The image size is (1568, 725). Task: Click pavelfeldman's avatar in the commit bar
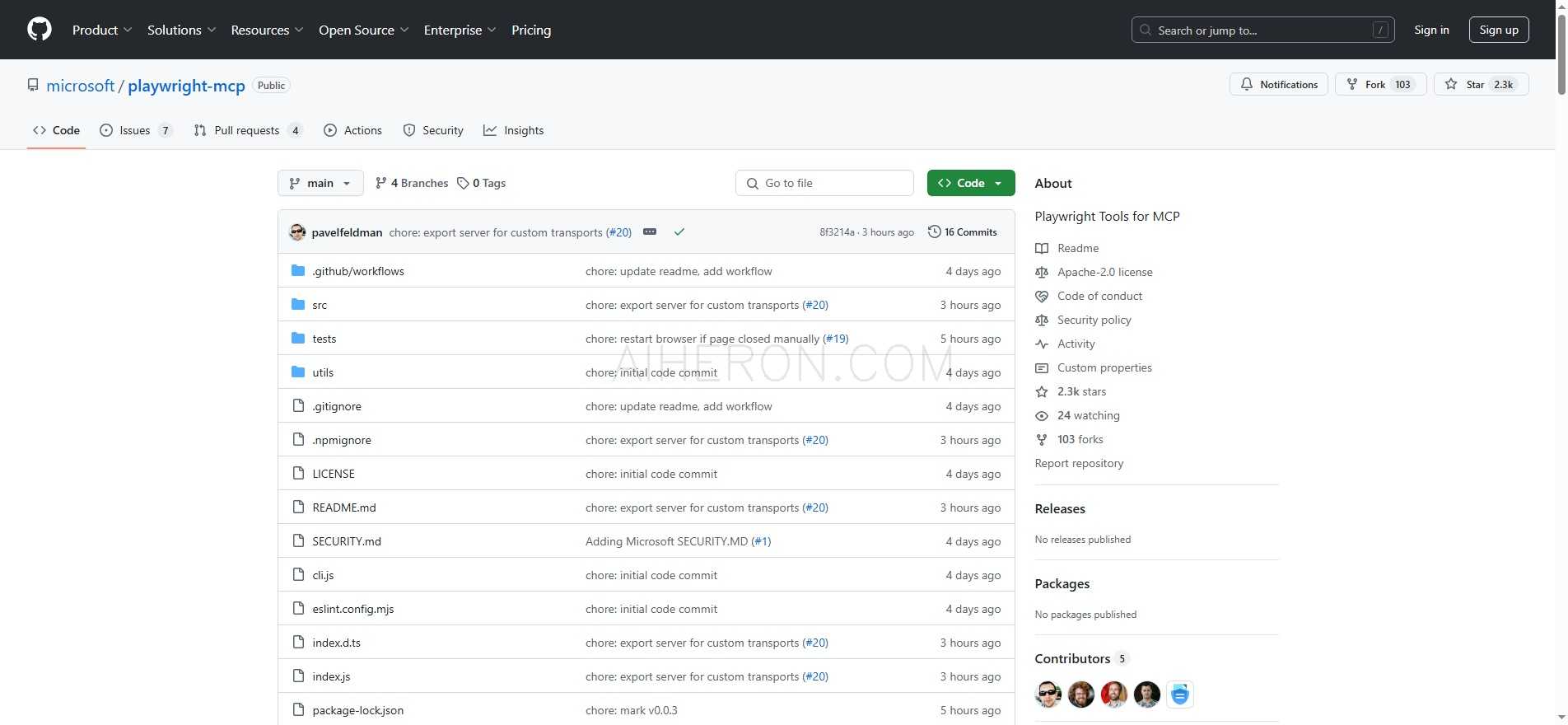(297, 232)
